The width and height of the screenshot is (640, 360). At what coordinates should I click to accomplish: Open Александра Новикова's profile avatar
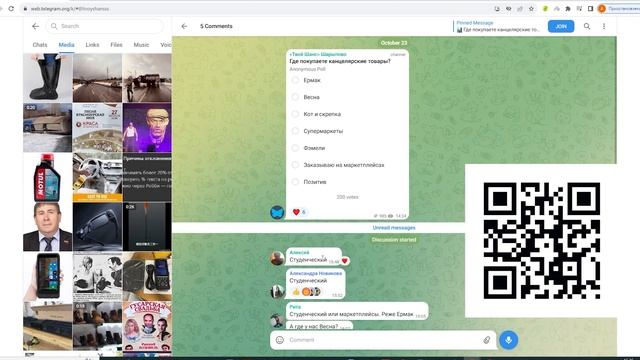pyautogui.click(x=277, y=291)
